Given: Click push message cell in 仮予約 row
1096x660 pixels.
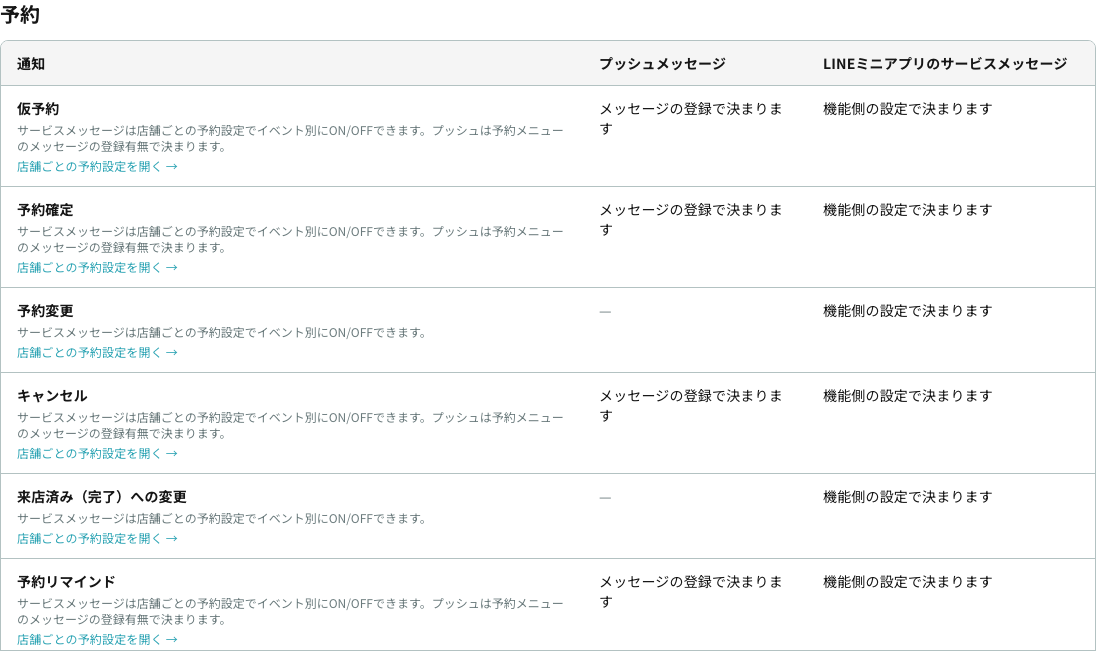Looking at the screenshot, I should 691,119.
